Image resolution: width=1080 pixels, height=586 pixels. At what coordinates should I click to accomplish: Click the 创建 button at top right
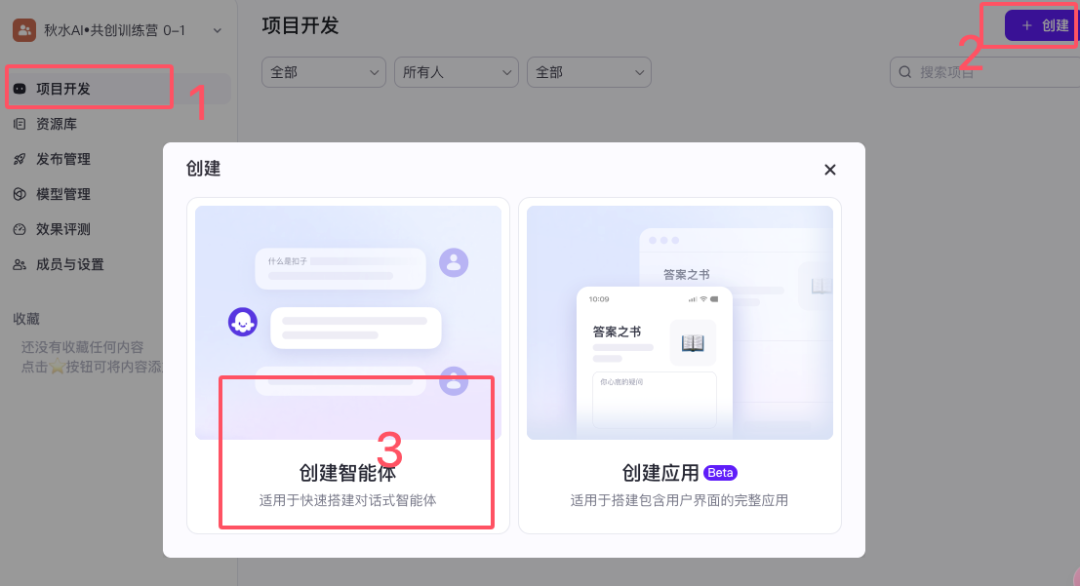click(1043, 26)
